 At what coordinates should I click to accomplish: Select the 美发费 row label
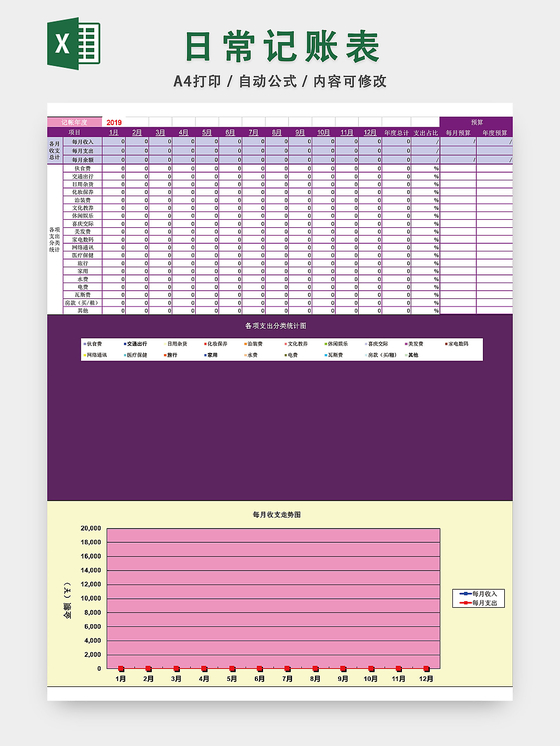pyautogui.click(x=83, y=231)
